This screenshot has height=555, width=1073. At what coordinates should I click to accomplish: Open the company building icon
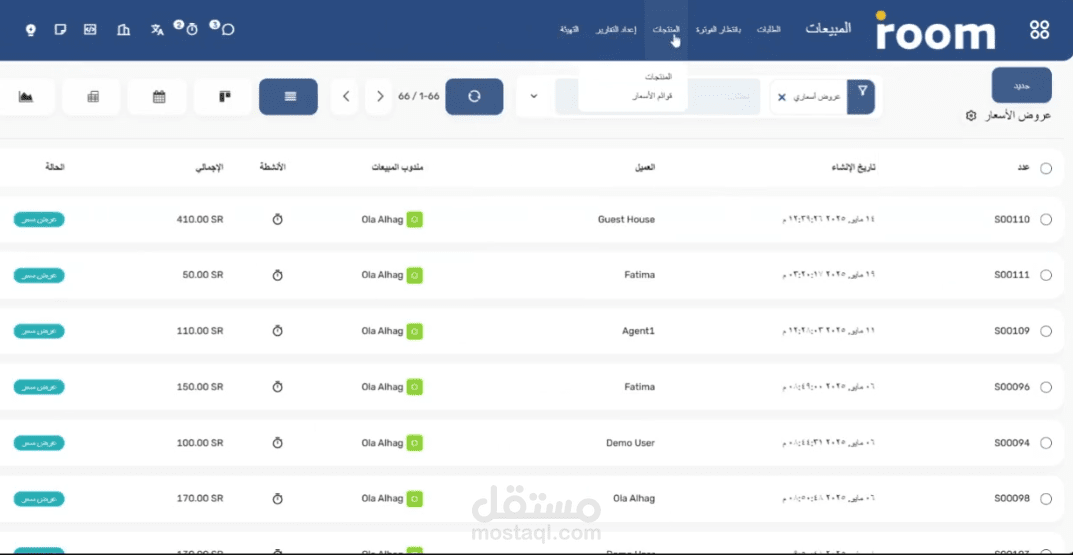coord(123,29)
